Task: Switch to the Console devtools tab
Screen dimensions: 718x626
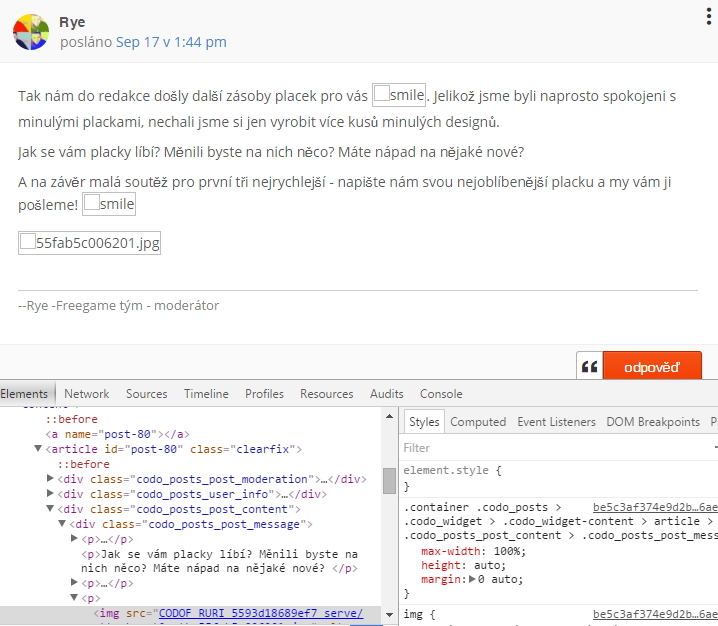Action: coord(441,394)
